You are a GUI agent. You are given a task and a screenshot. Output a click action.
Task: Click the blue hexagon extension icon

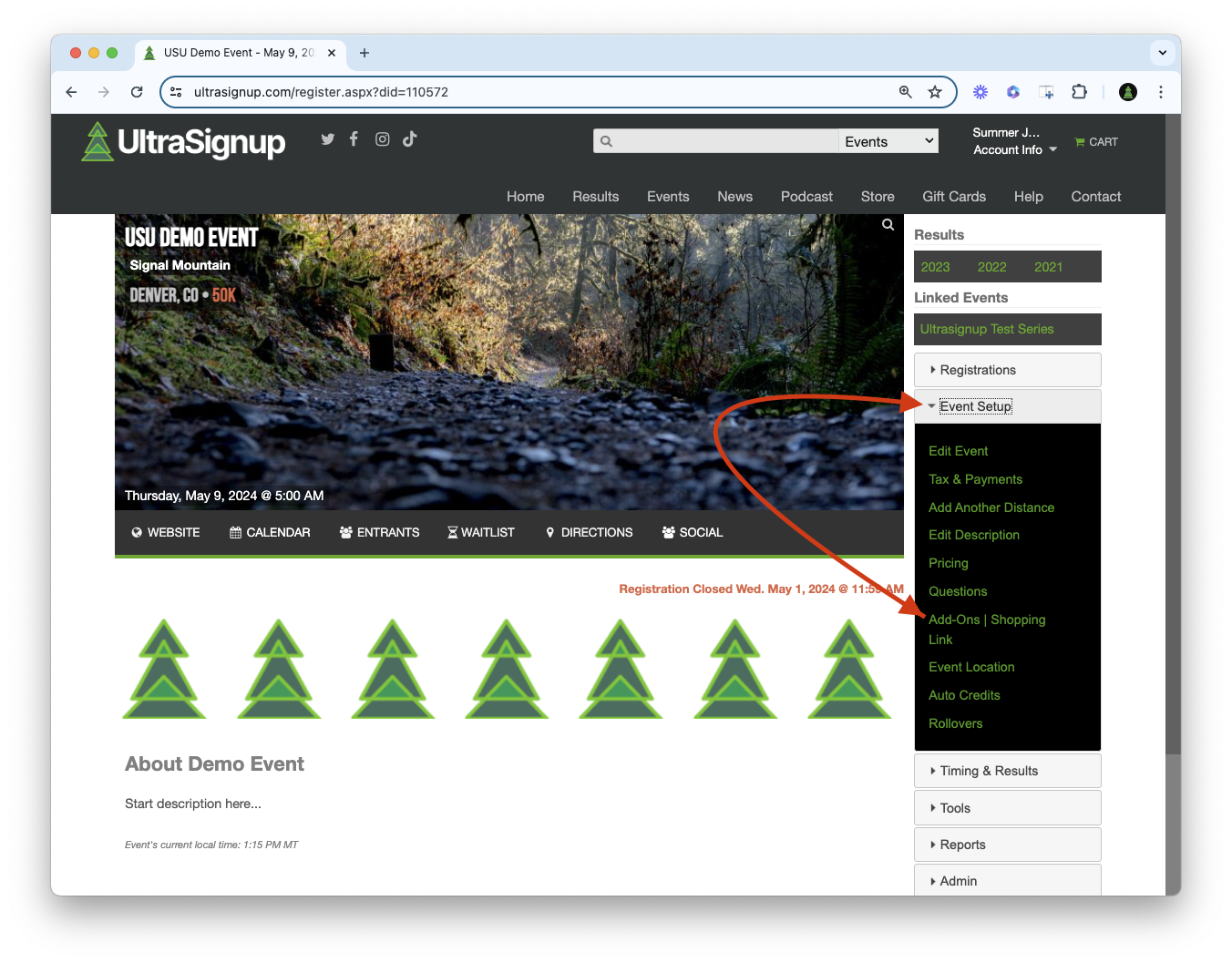[1013, 92]
